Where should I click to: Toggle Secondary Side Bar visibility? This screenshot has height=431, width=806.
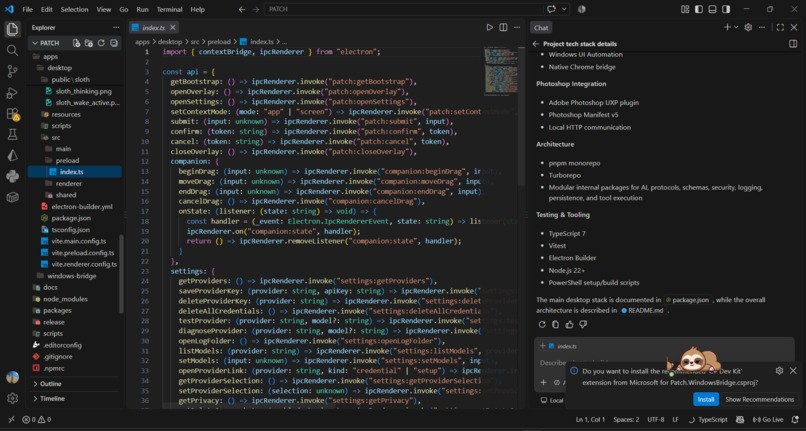pos(726,9)
